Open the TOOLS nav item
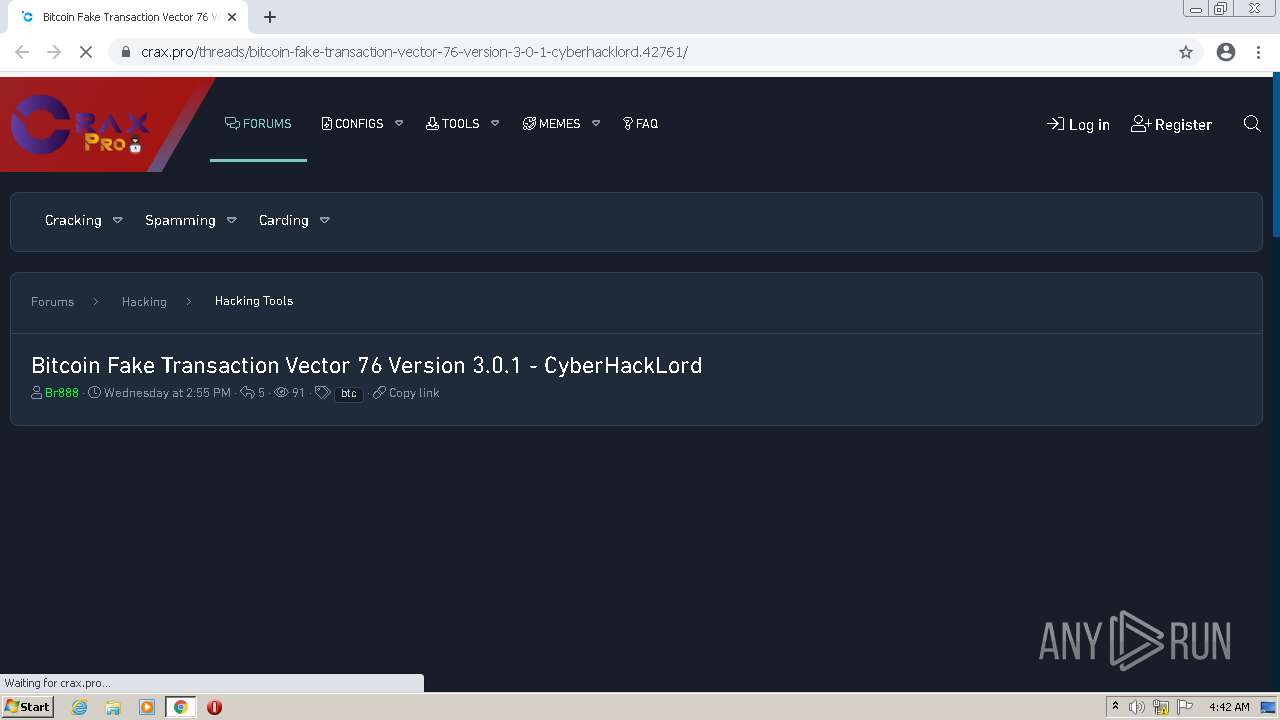Viewport: 1280px width, 720px height. (452, 124)
